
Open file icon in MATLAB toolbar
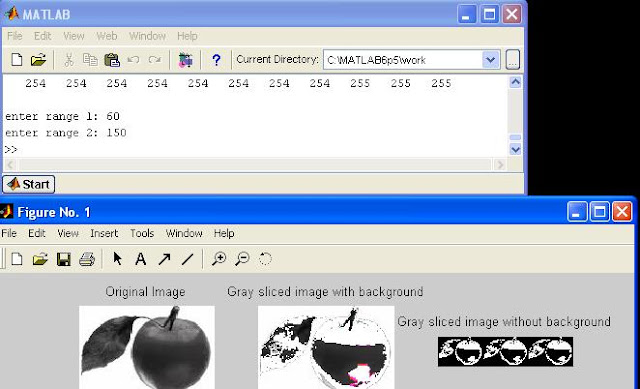pyautogui.click(x=38, y=60)
